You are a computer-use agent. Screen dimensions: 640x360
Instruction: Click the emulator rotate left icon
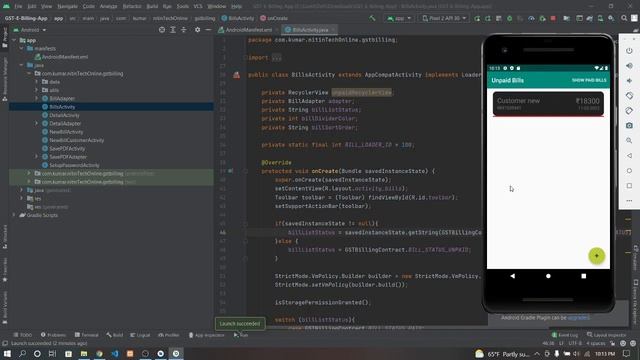pyautogui.click(x=629, y=96)
